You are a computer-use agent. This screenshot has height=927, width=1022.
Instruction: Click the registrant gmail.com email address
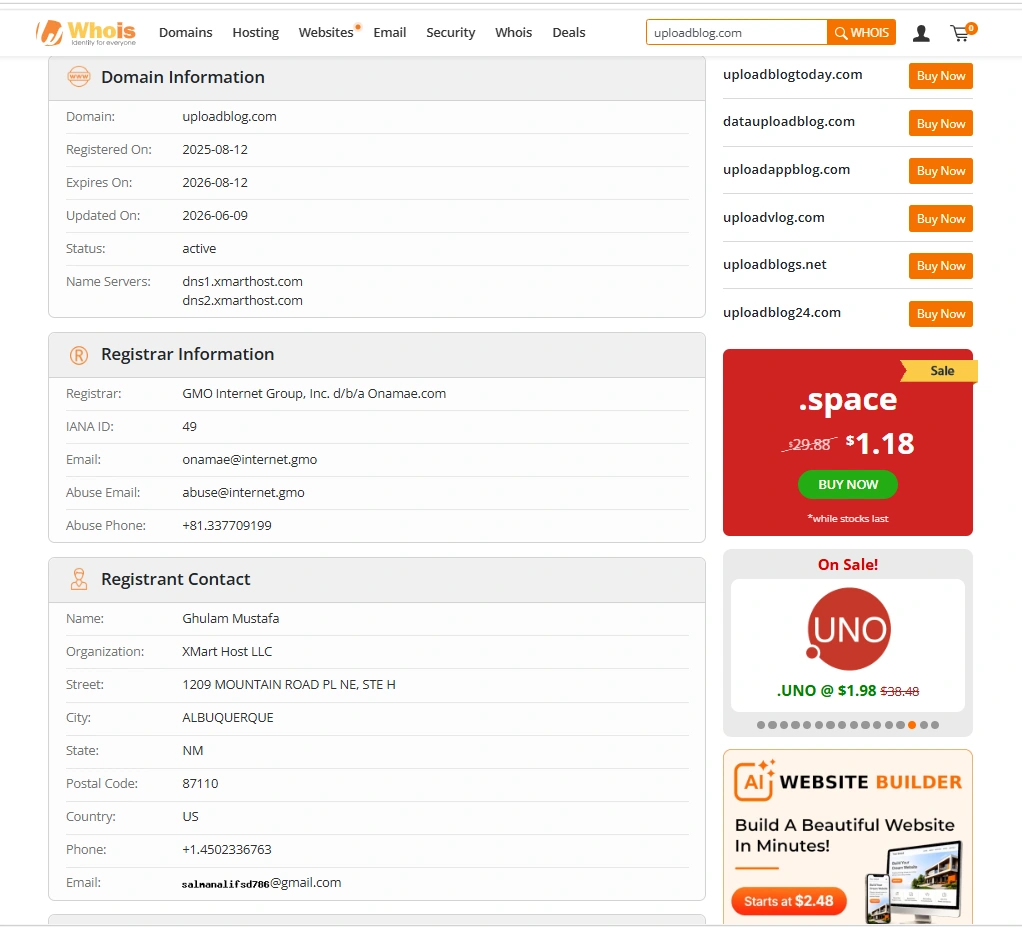tap(261, 883)
